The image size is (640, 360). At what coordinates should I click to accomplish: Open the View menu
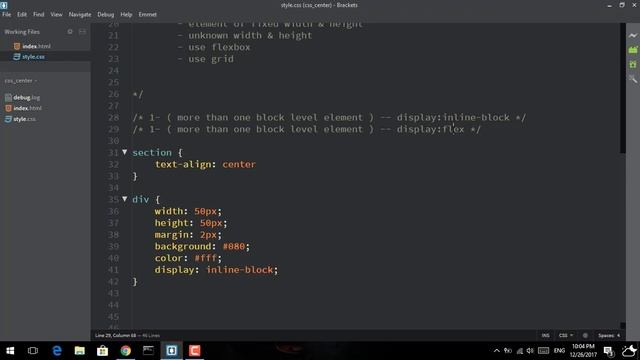[x=56, y=14]
